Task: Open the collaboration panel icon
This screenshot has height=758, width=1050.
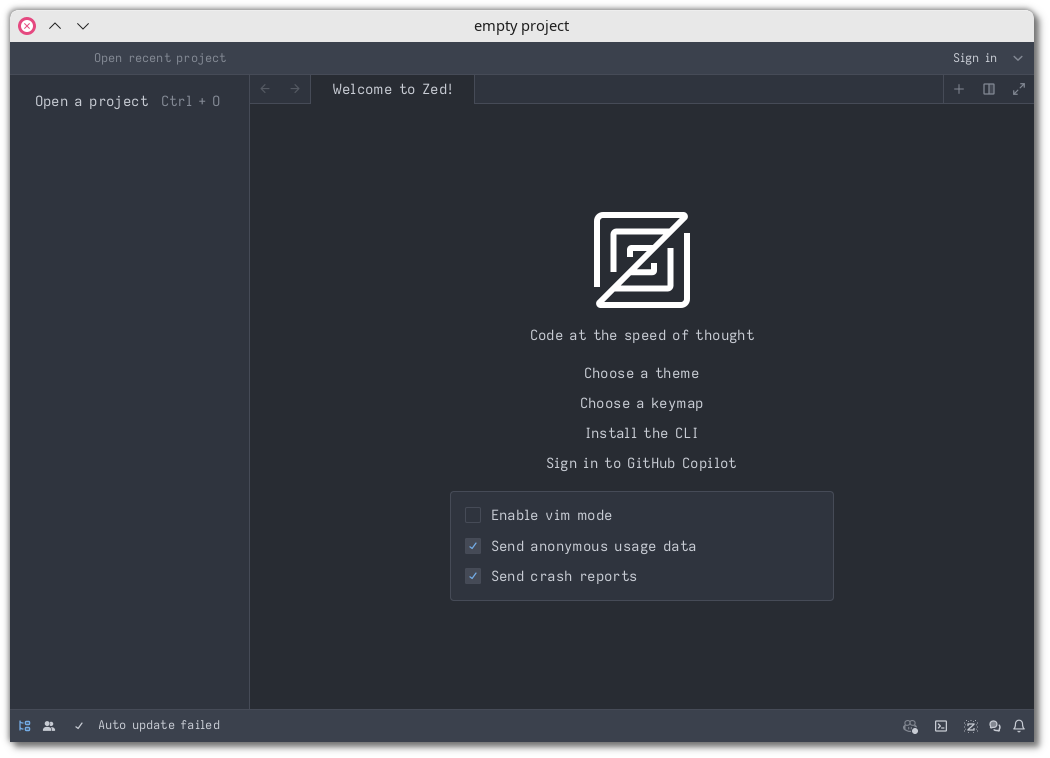Action: click(49, 726)
